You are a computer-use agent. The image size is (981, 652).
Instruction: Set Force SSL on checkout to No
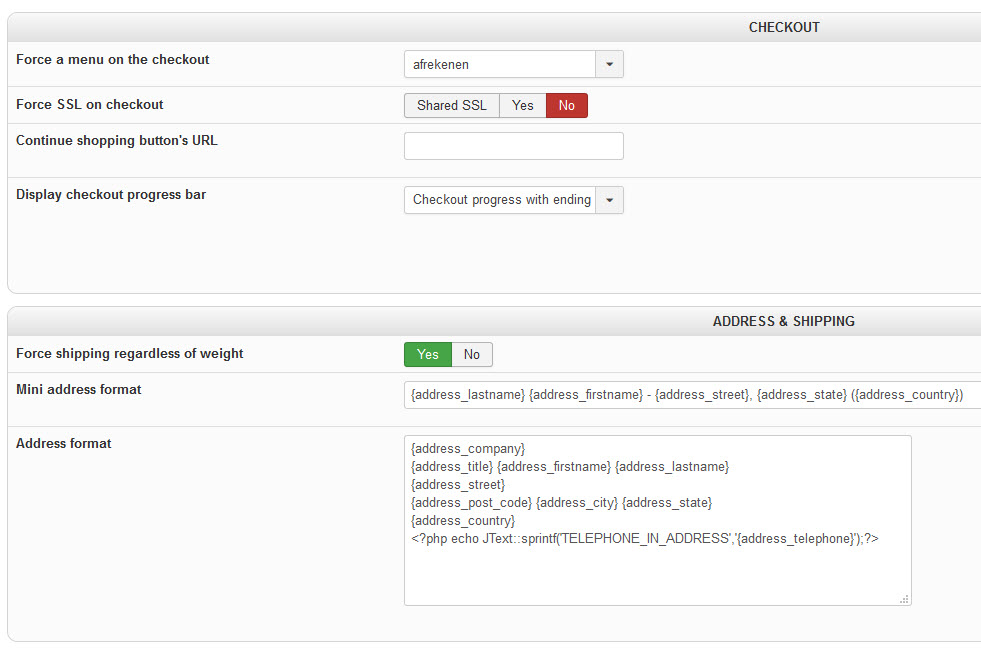point(567,106)
